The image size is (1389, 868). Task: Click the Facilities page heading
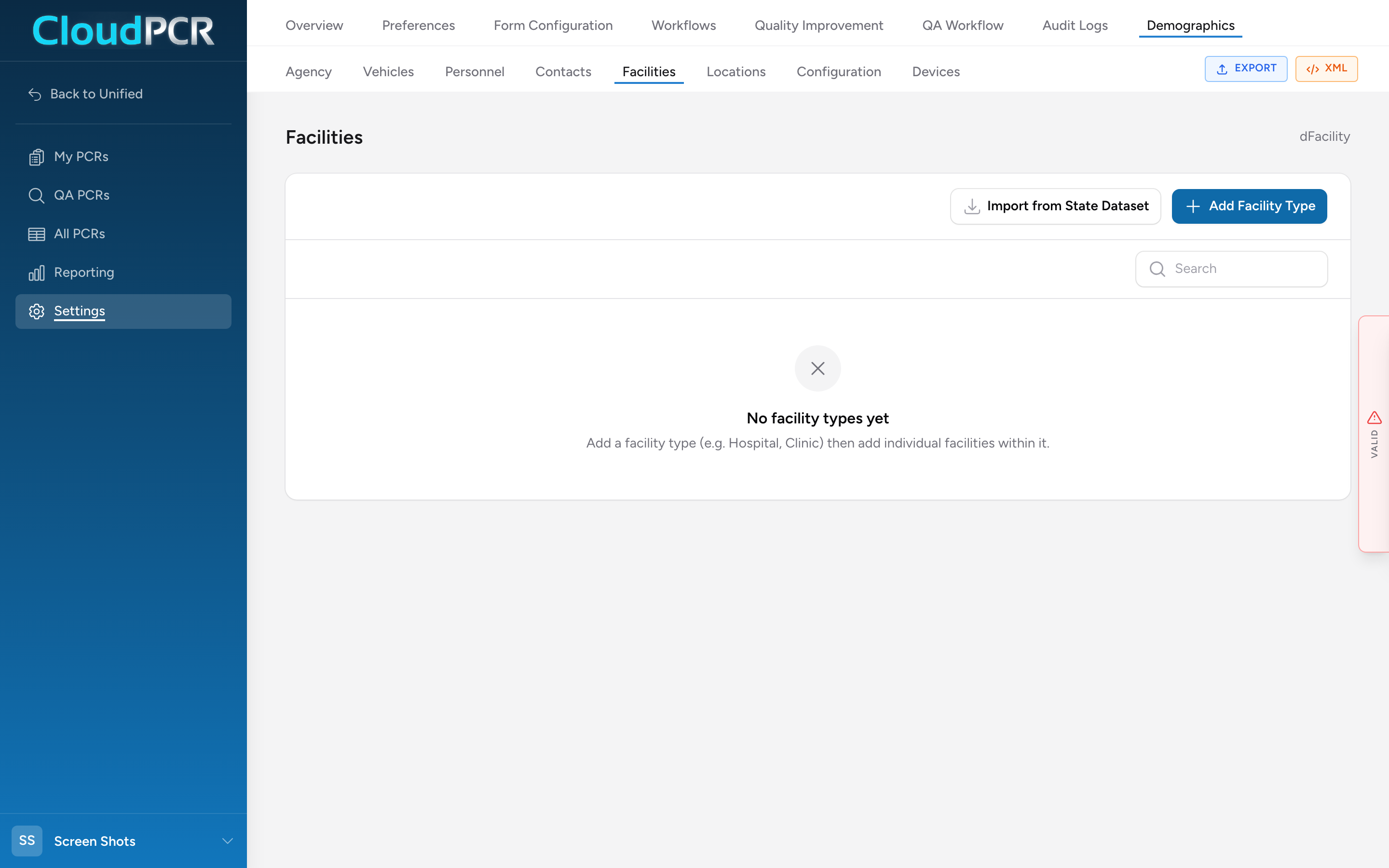coord(324,137)
